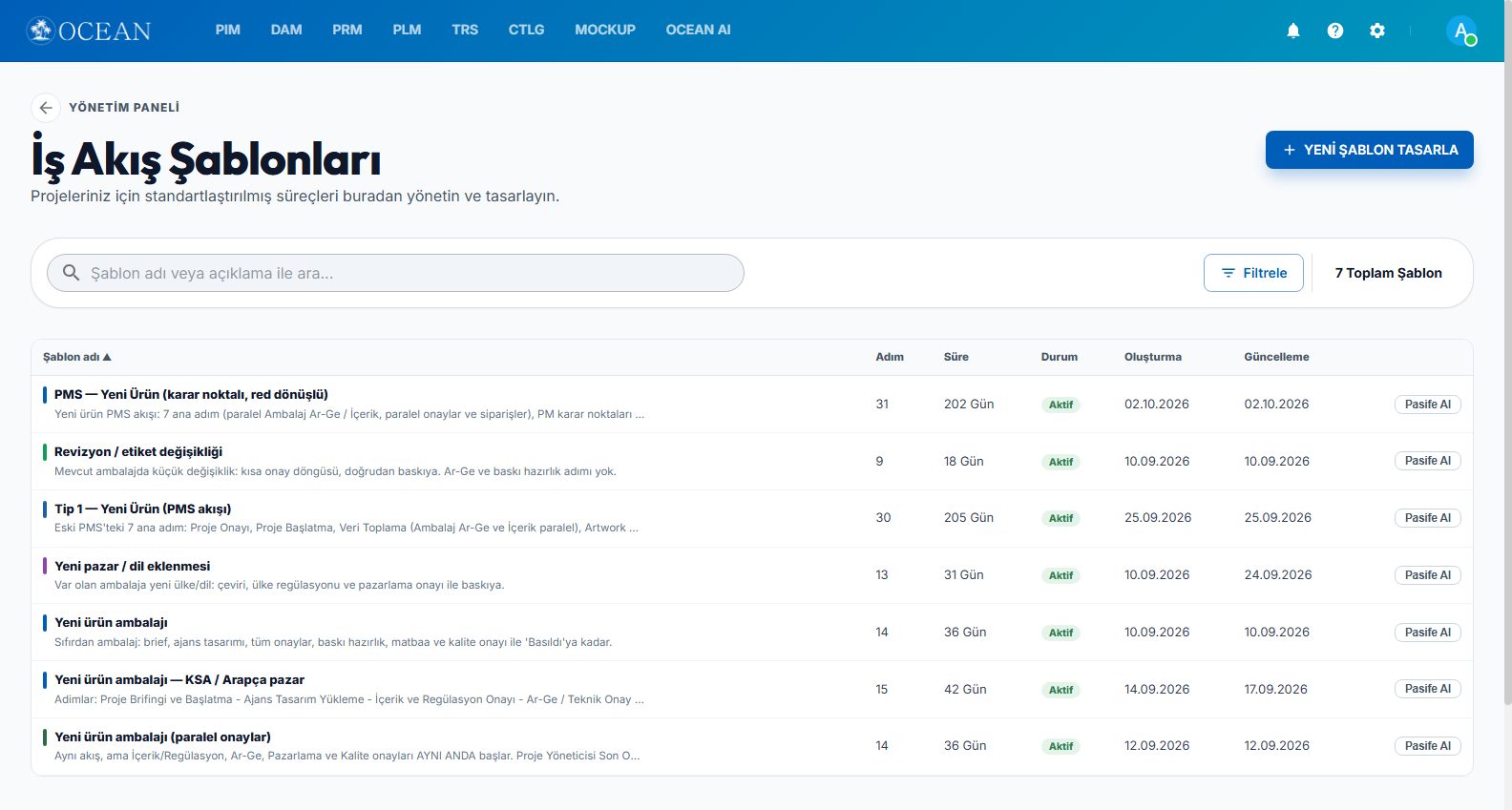
Task: Sort by the Durum column header
Action: (x=1060, y=357)
